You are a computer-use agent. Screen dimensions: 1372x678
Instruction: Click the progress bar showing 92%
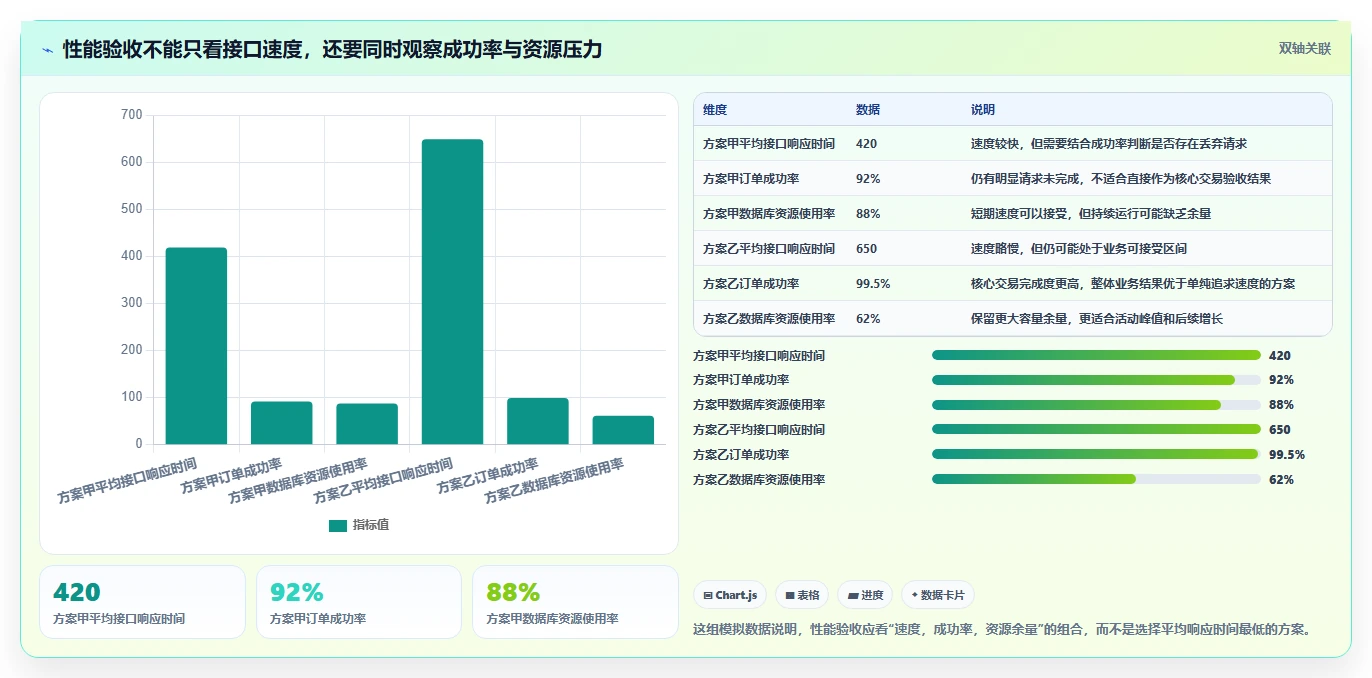tap(1096, 380)
